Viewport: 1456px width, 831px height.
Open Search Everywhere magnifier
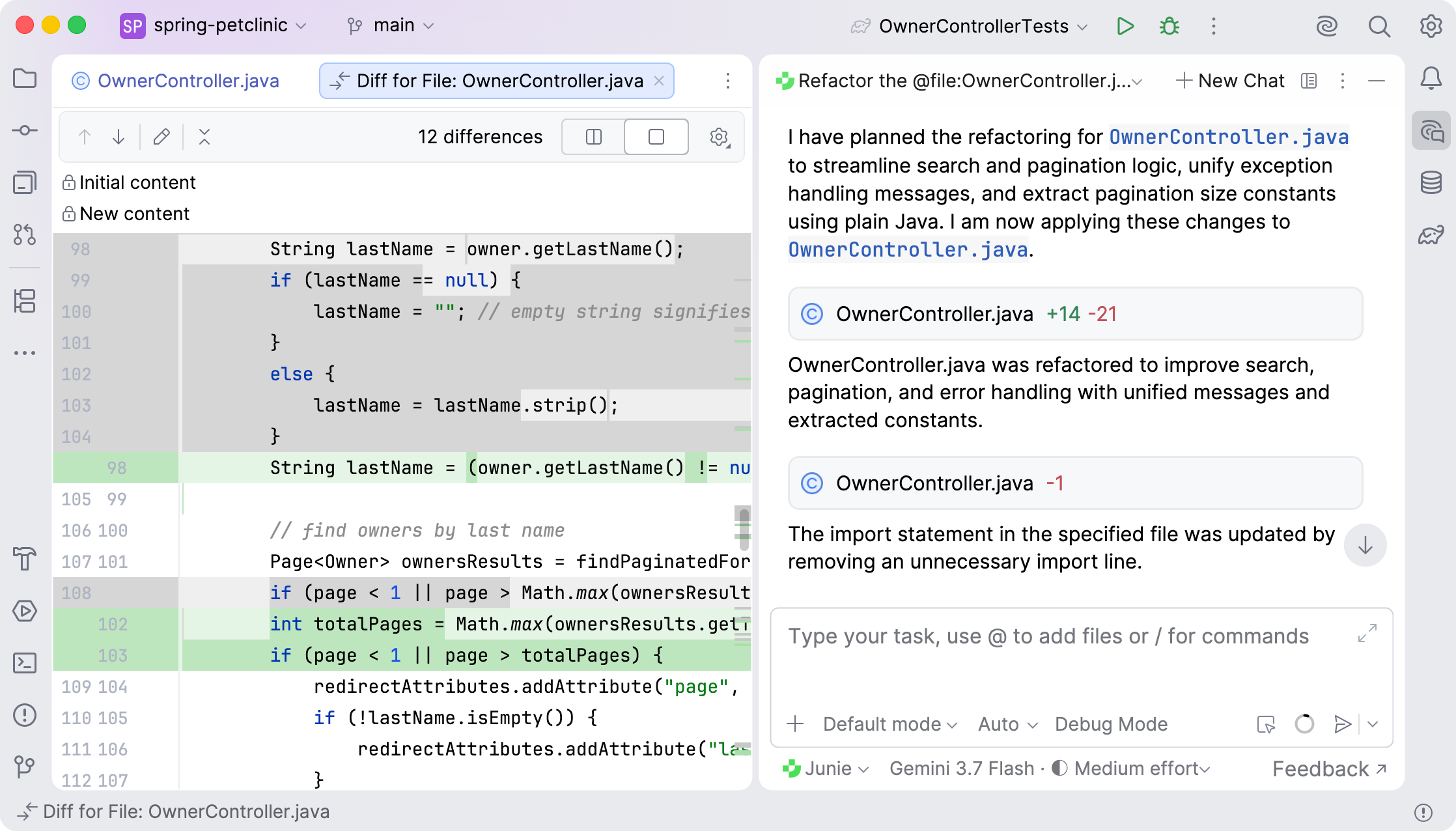1379,26
